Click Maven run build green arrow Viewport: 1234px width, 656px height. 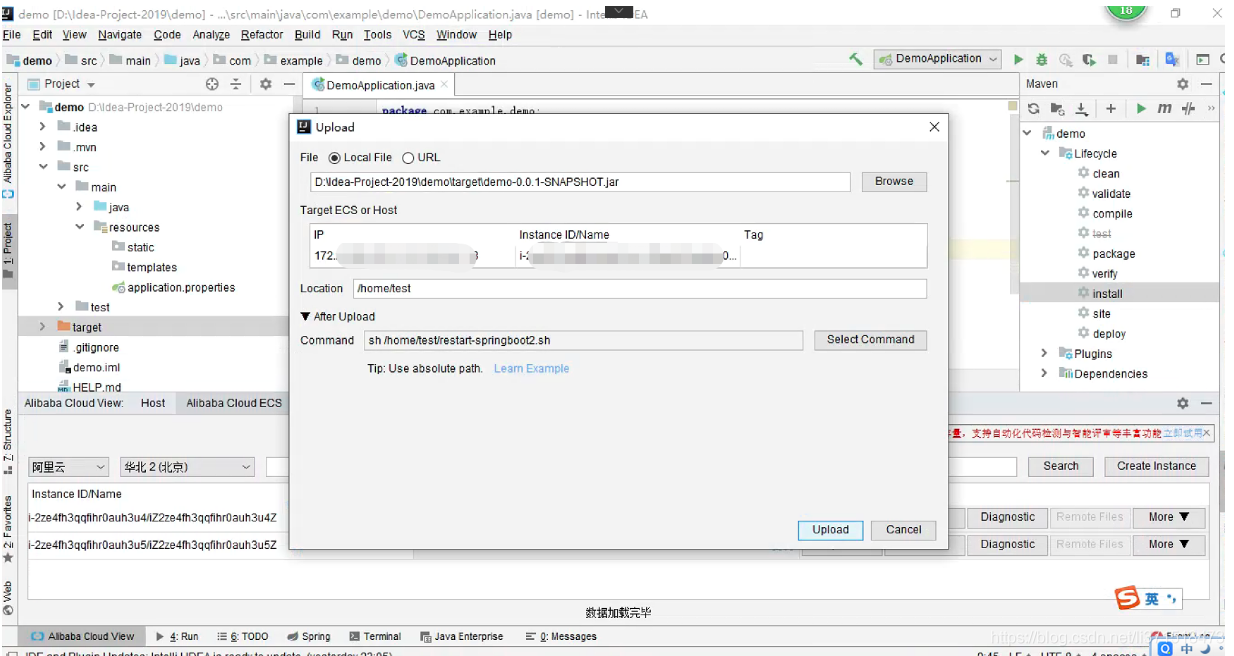[1141, 108]
